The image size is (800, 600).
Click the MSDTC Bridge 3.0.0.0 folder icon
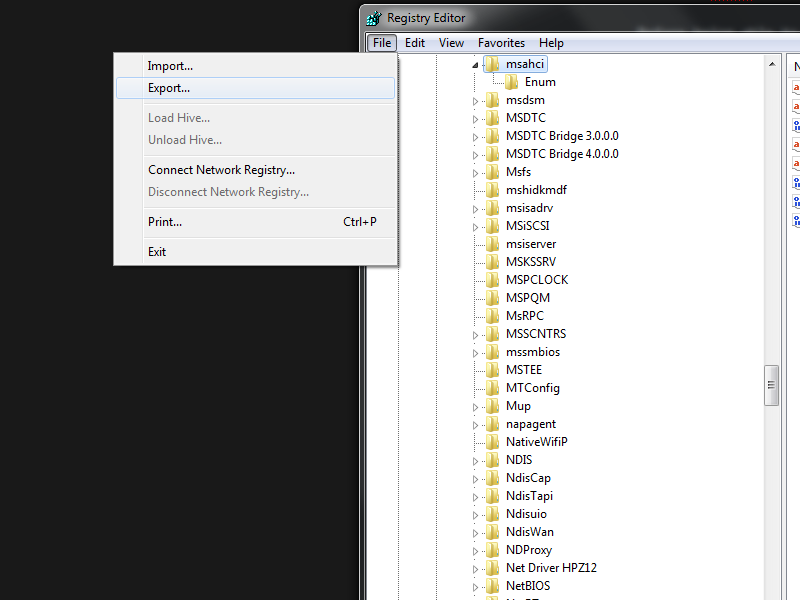(x=492, y=136)
